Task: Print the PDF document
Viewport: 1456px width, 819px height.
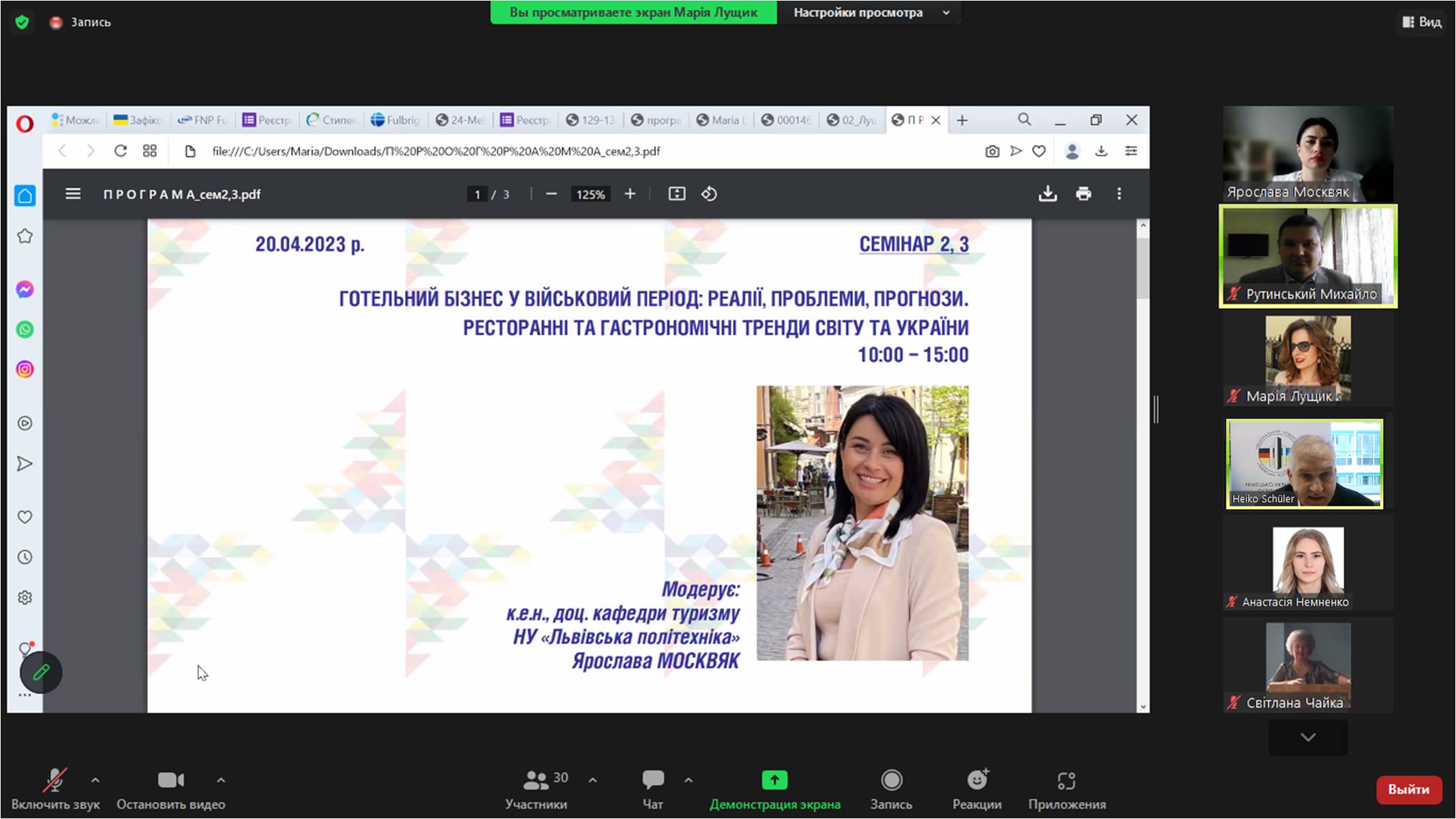Action: pyautogui.click(x=1083, y=194)
